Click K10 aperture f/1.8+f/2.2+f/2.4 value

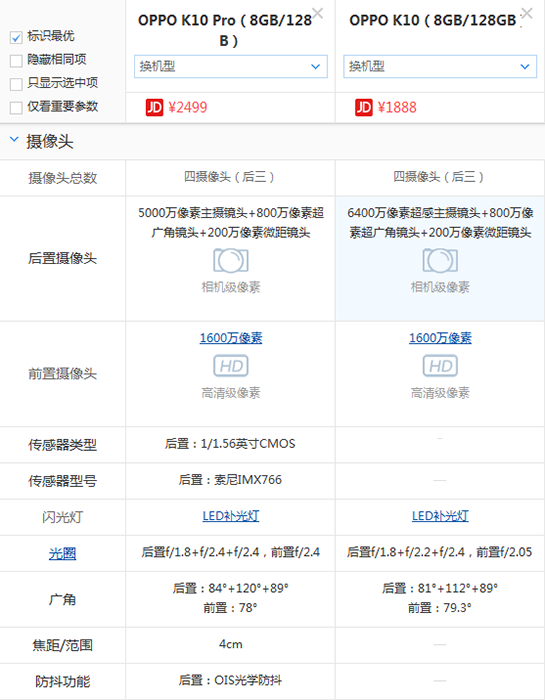pyautogui.click(x=440, y=552)
